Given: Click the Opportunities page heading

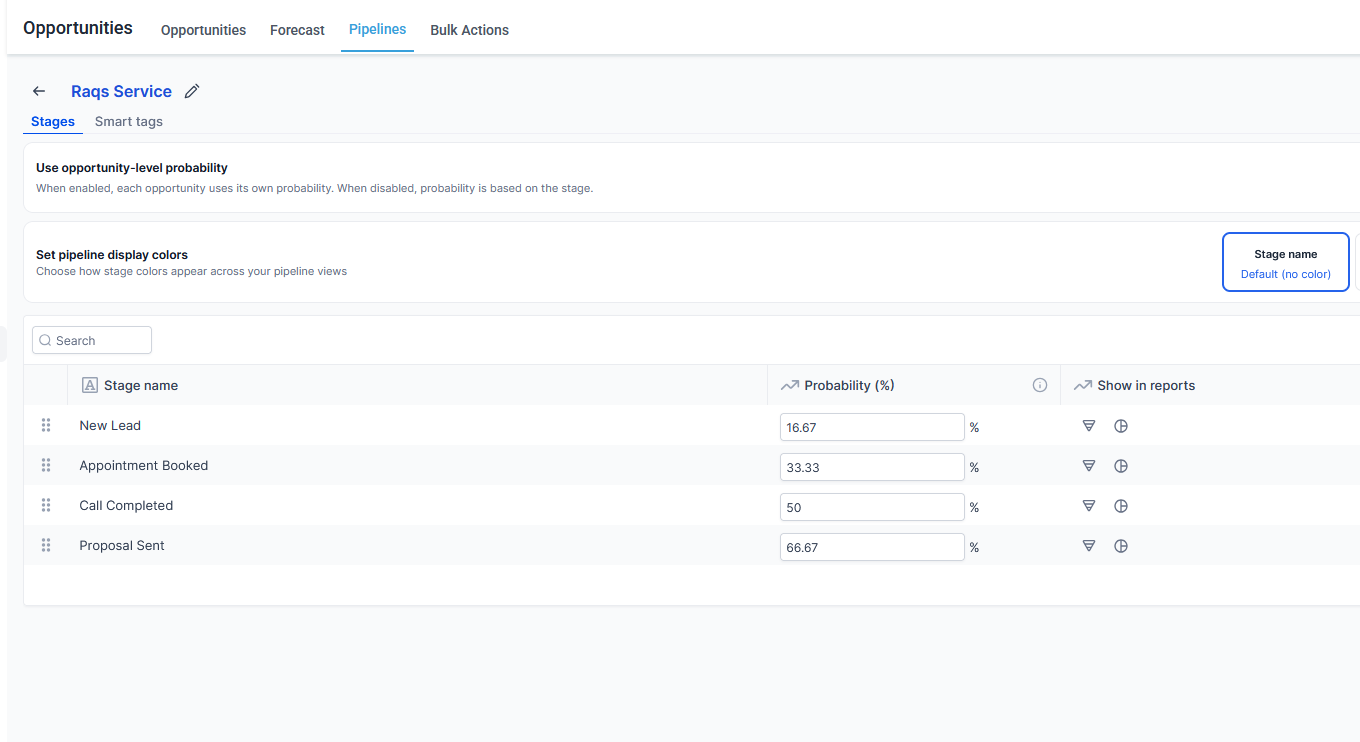Looking at the screenshot, I should (78, 28).
